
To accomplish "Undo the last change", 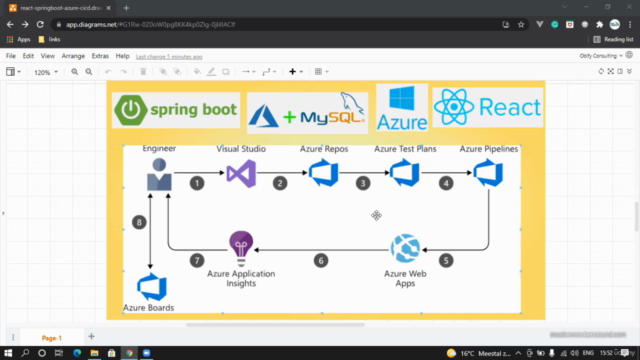I will pos(108,72).
